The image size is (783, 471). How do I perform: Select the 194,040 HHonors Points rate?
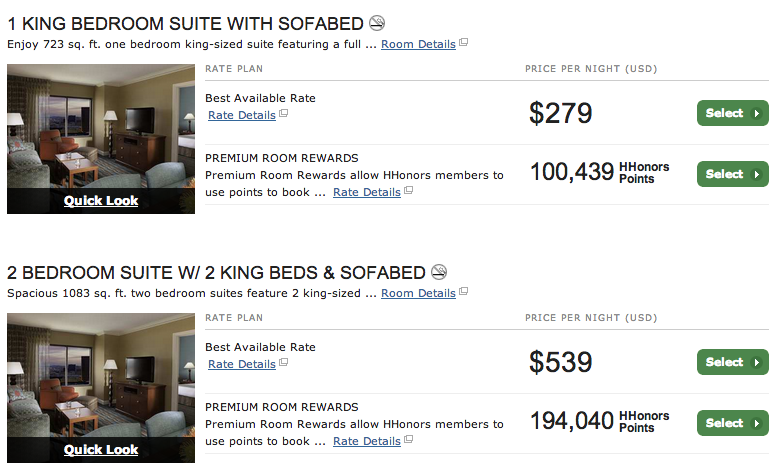pos(732,423)
